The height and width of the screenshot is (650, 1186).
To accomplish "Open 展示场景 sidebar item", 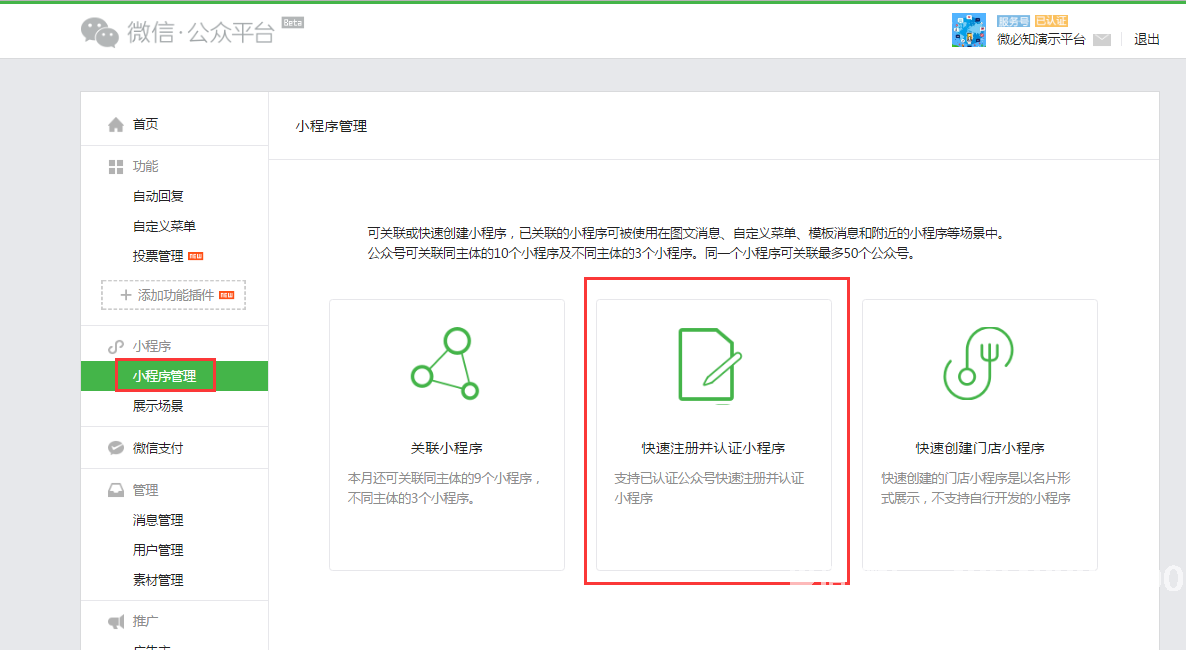I will click(x=158, y=406).
